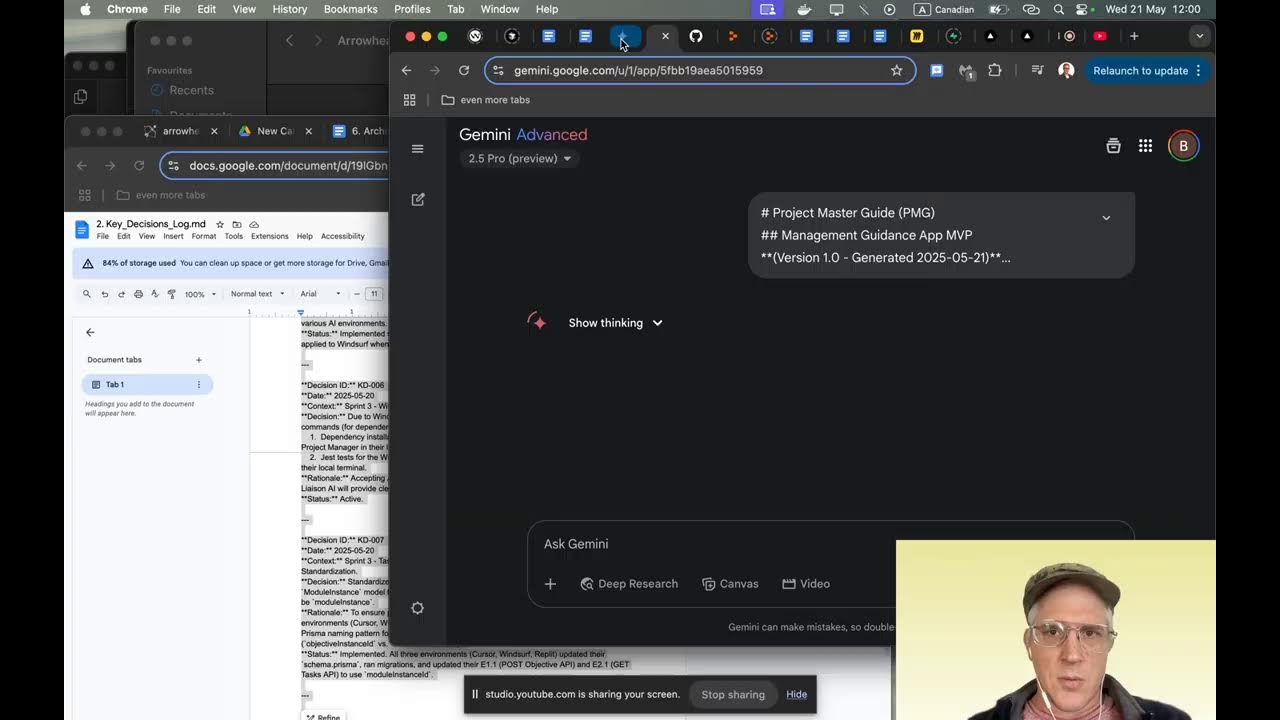This screenshot has height=720, width=1280.
Task: Stop sharing the screen
Action: coord(733,695)
